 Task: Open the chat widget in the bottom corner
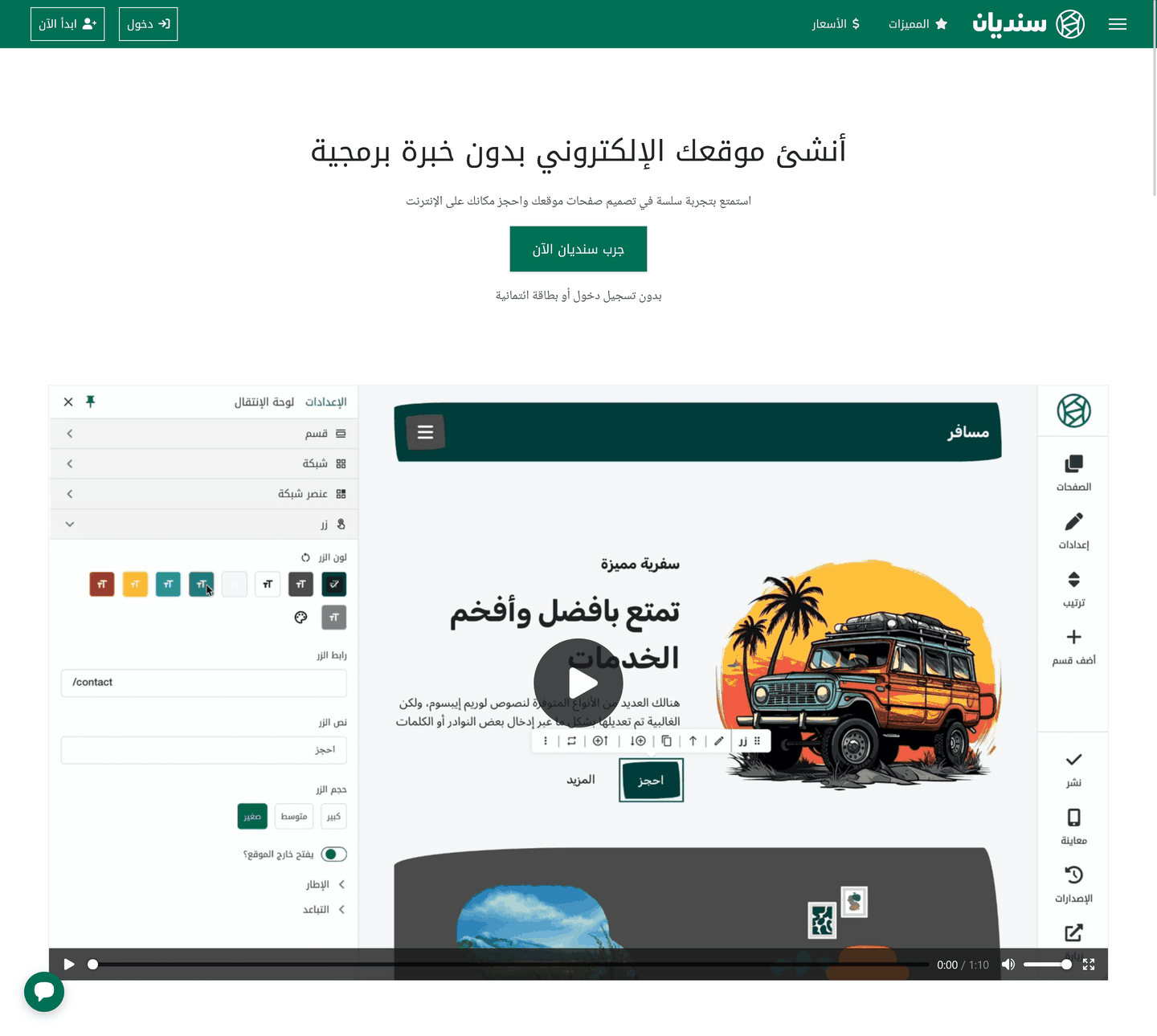[44, 992]
